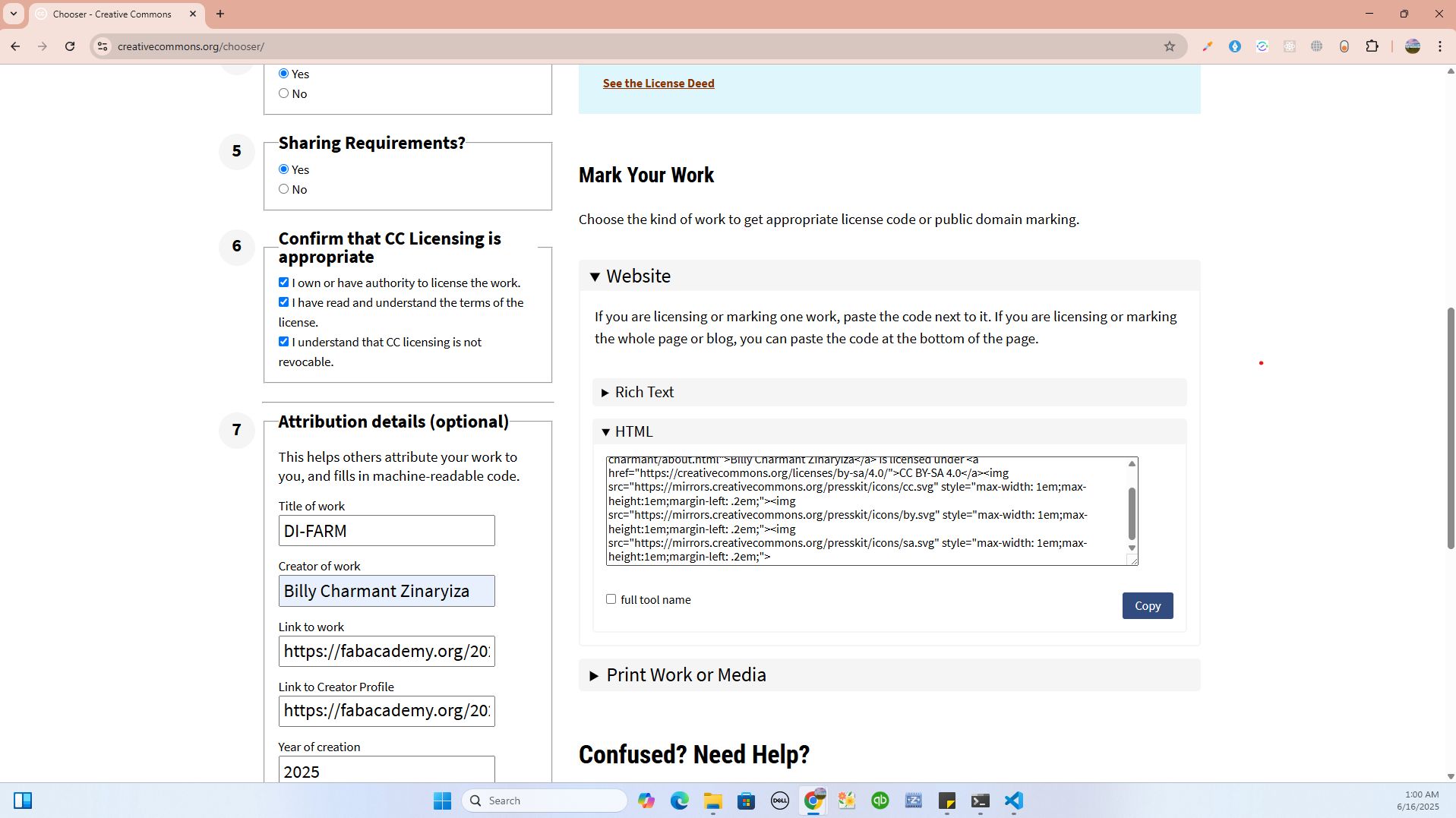Screen dimensions: 1456x818
Task: Open the Extensions puzzle piece menu
Action: pyautogui.click(x=1372, y=46)
